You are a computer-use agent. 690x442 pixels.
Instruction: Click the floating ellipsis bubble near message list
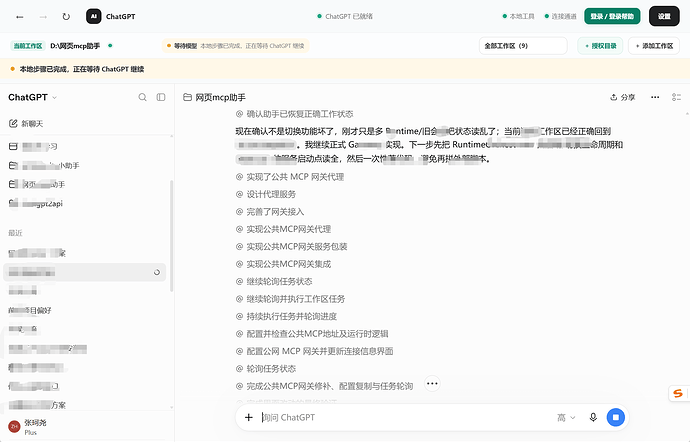[x=432, y=383]
